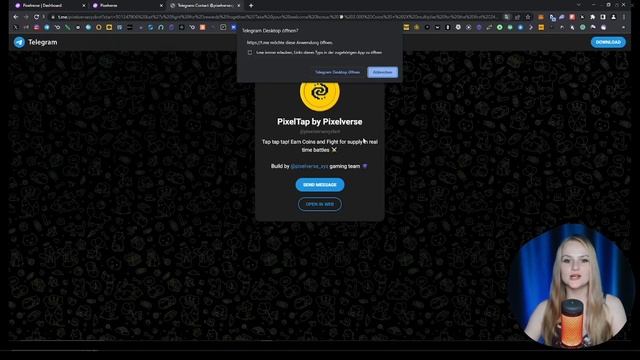Click the red extension icon in toolbar
Viewport: 640px width, 360px height.
[572, 17]
